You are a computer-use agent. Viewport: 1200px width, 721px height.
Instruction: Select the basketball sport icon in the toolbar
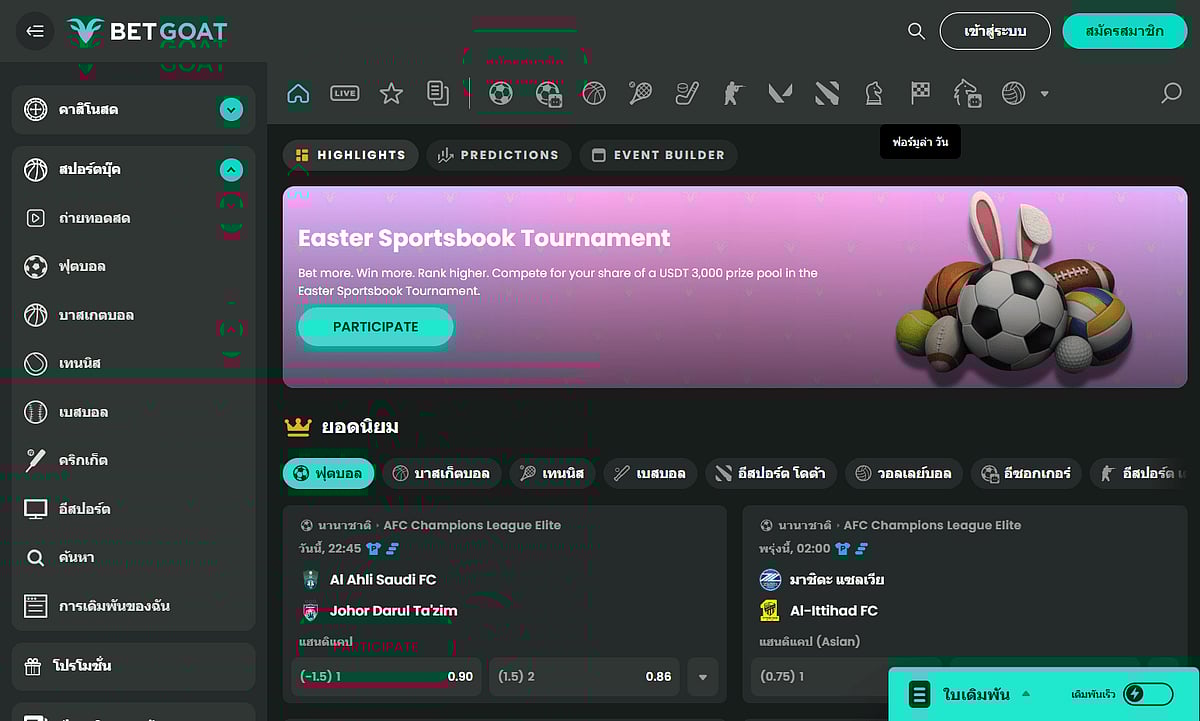[x=596, y=93]
